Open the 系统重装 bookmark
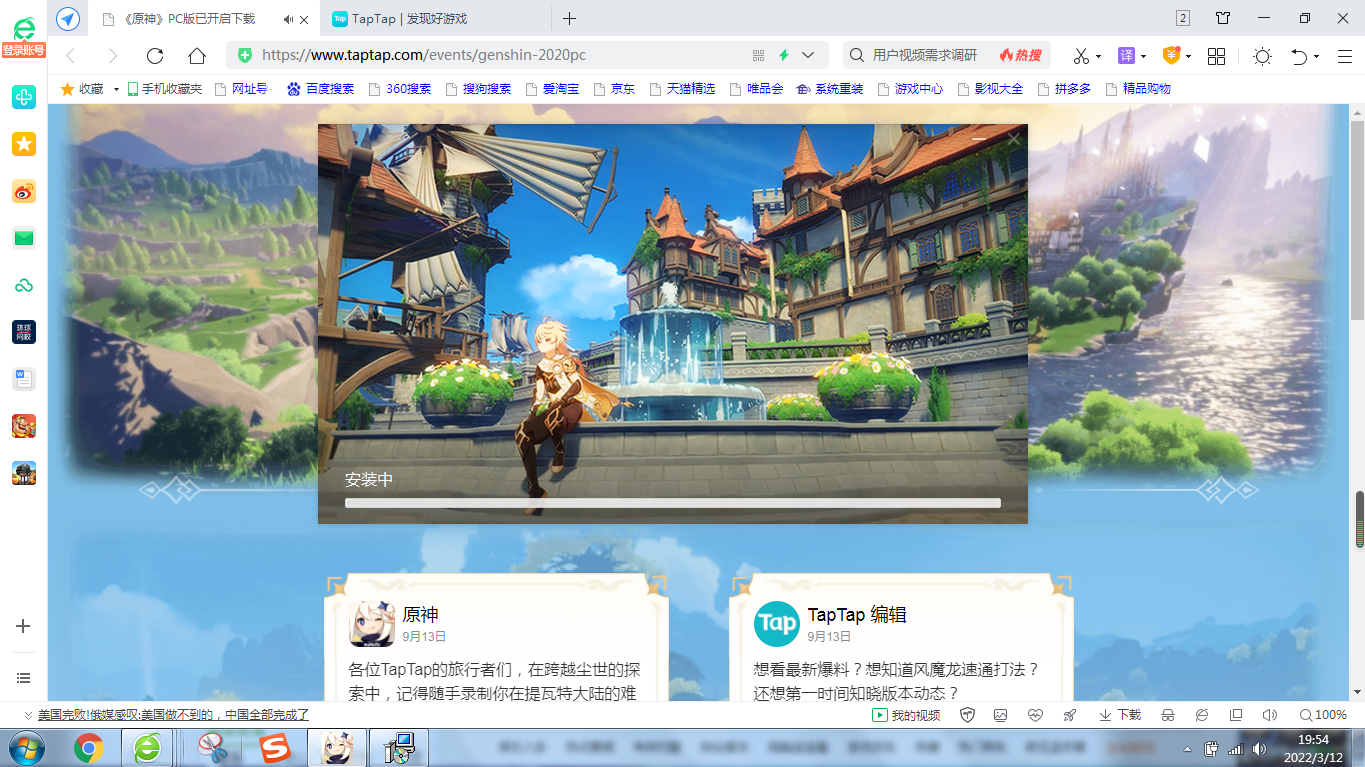The height and width of the screenshot is (767, 1365). 830,89
